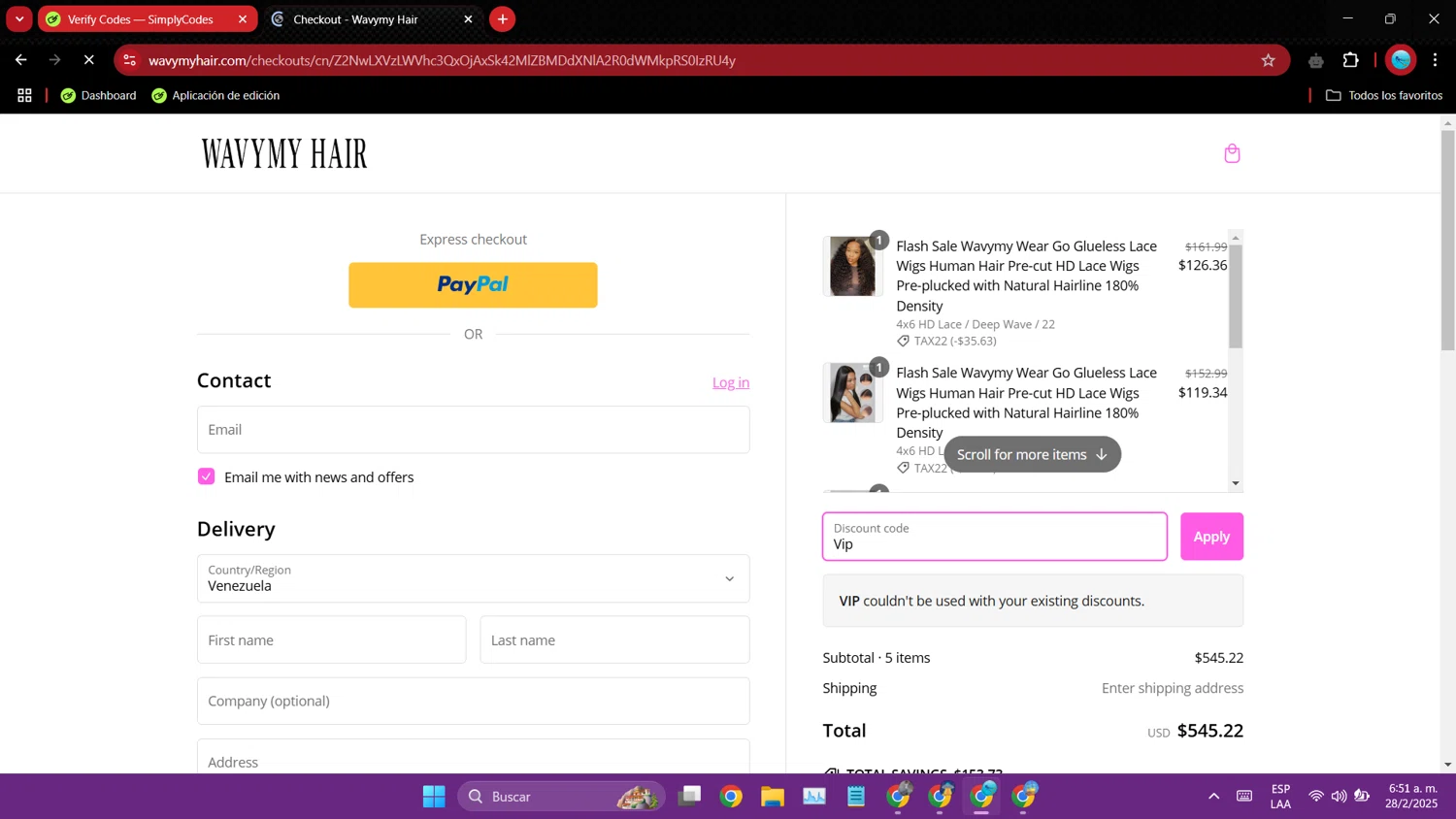The width and height of the screenshot is (1456, 819).
Task: Click the TAX22 (-$35.63) discount tag
Action: pyautogui.click(x=946, y=341)
